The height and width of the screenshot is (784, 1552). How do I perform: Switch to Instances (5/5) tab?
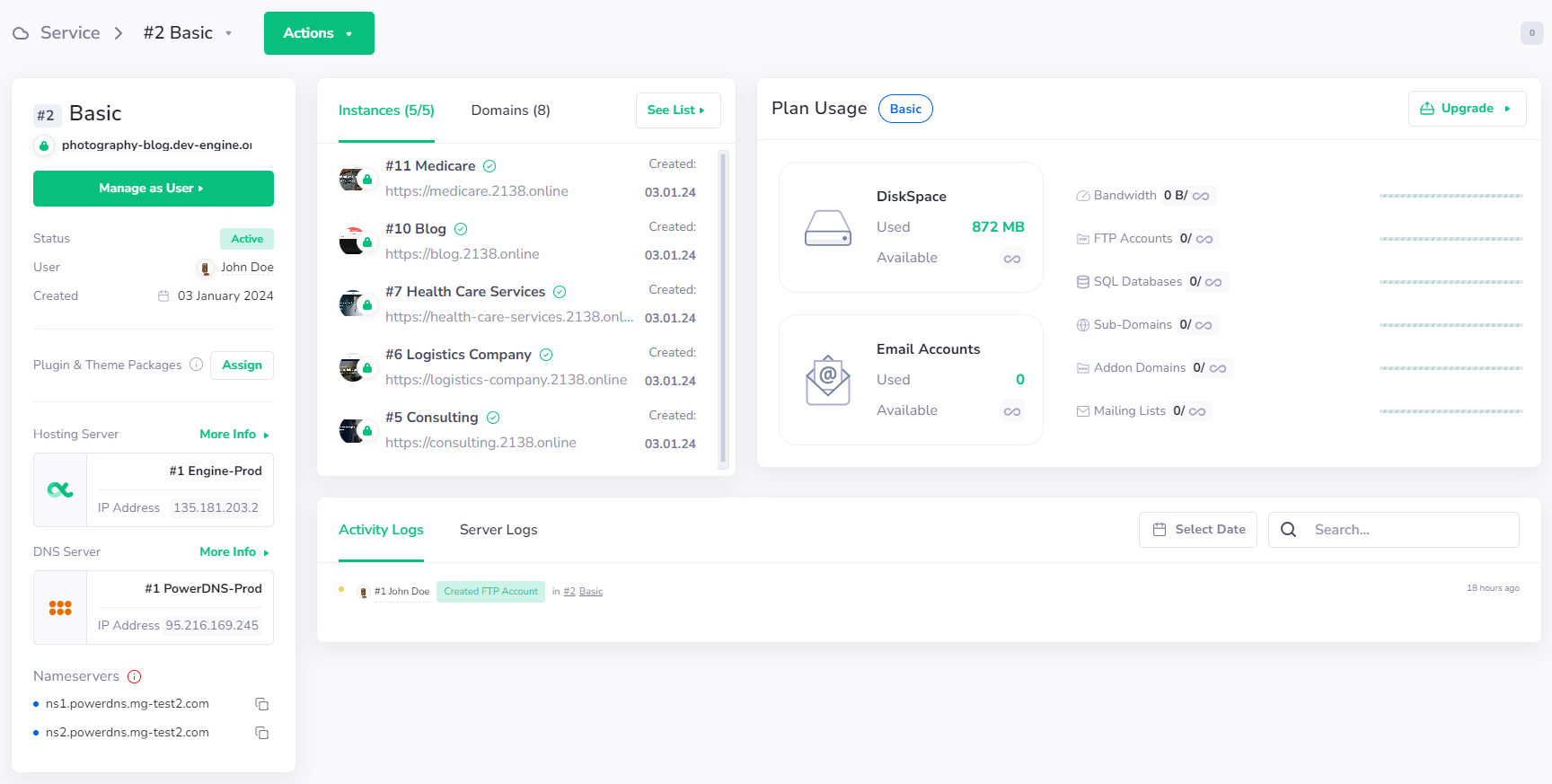click(x=386, y=110)
